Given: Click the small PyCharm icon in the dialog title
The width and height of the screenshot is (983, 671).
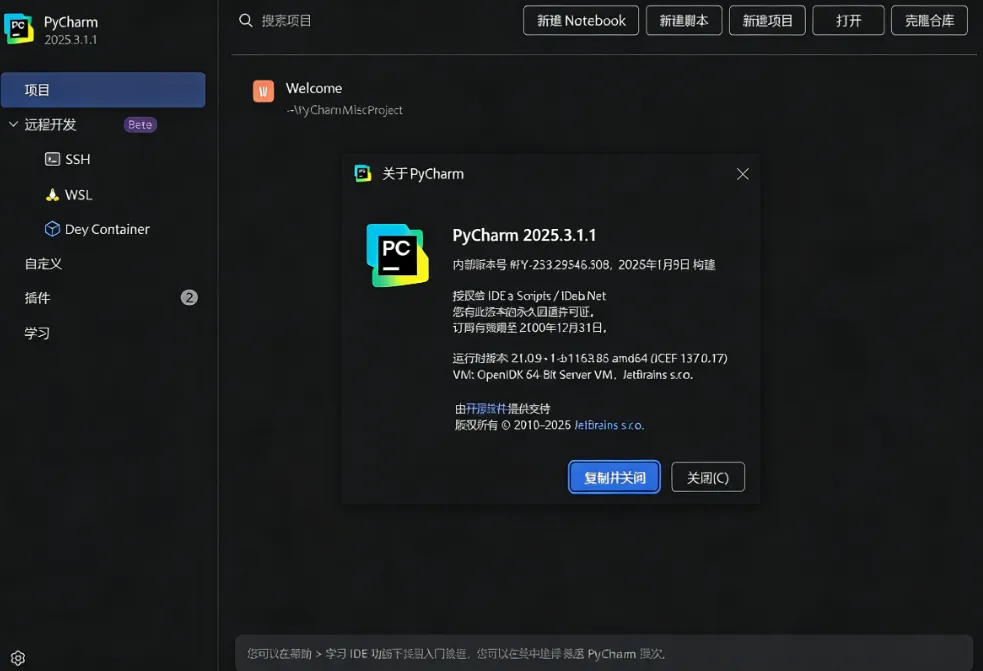Looking at the screenshot, I should click(x=362, y=174).
